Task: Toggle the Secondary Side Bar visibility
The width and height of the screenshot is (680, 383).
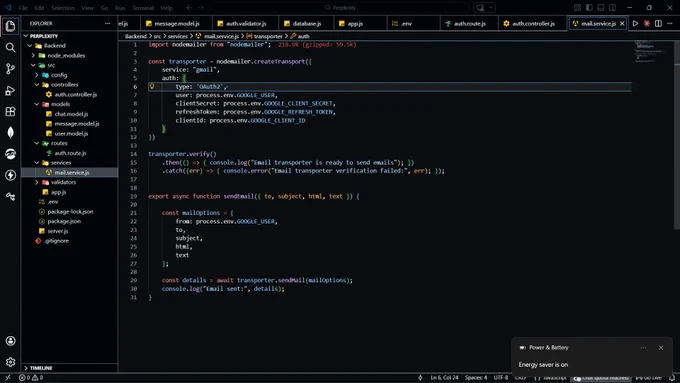Action: pos(612,7)
